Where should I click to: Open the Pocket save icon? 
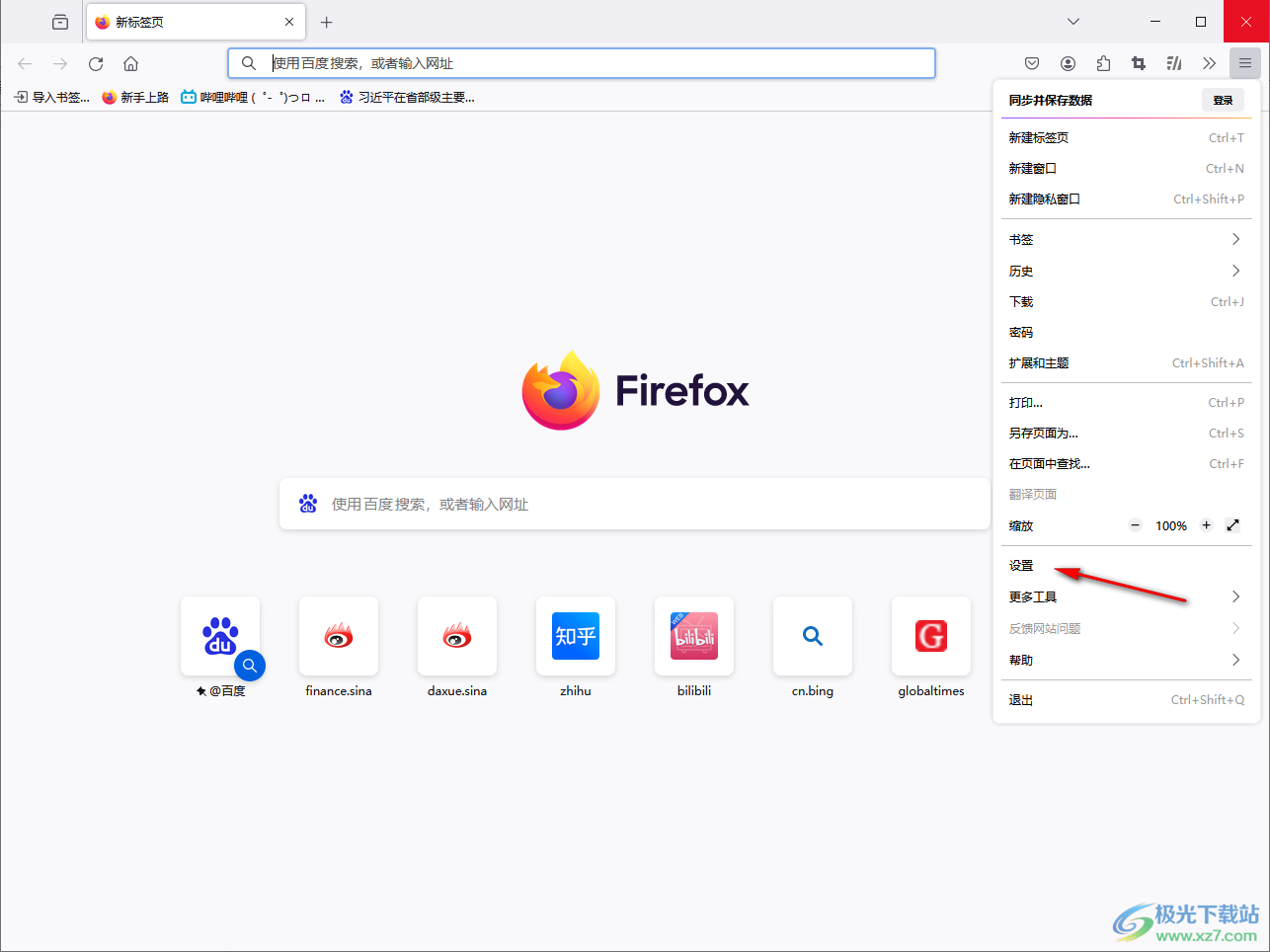[x=1032, y=63]
